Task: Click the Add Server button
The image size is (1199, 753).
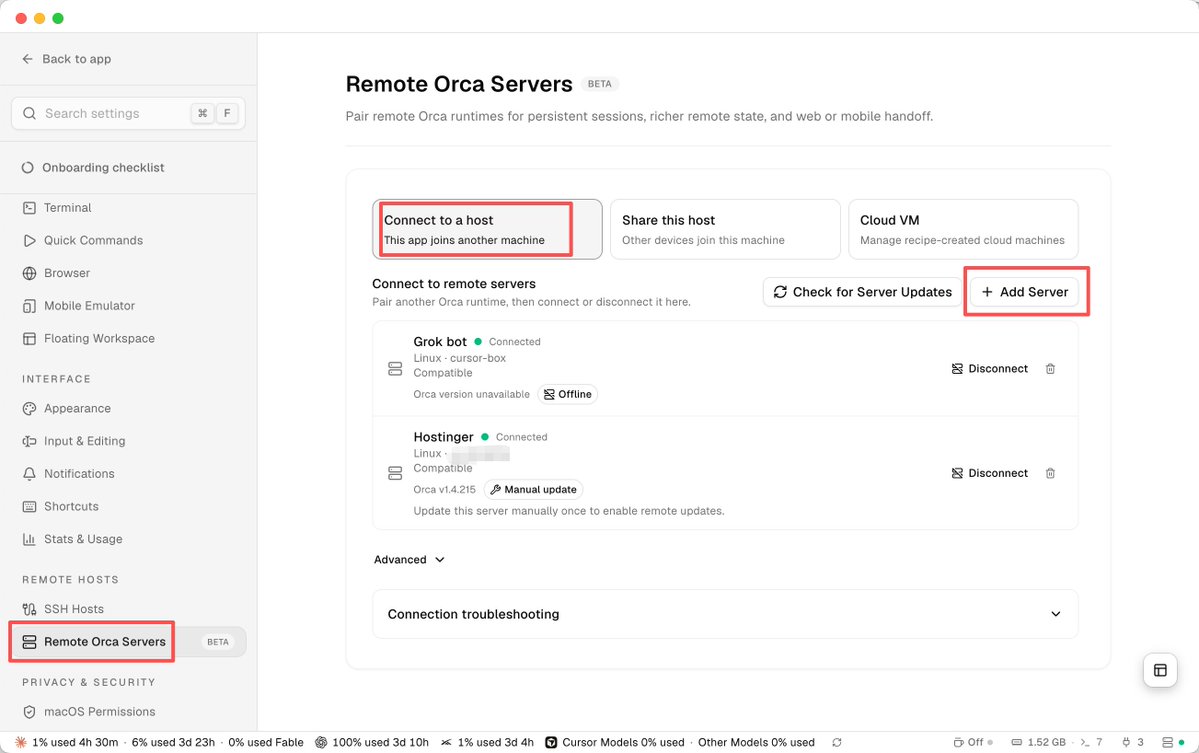Action: pos(1025,292)
